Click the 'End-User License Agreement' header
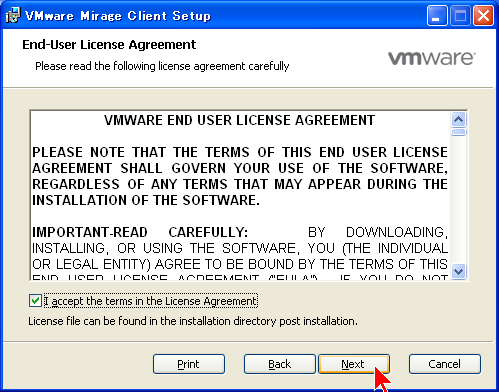Image resolution: width=499 pixels, height=392 pixels. point(109,45)
